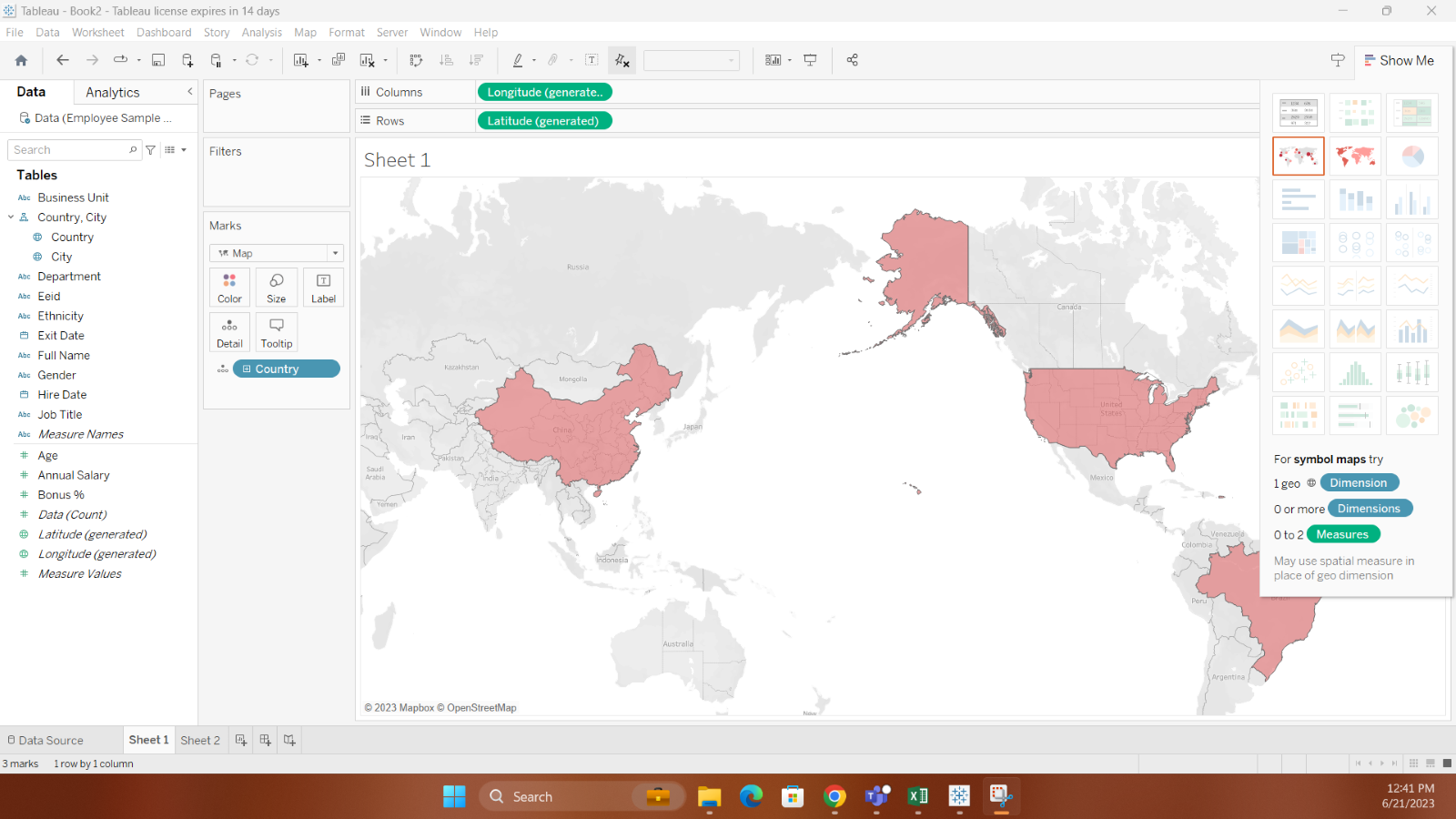Screen dimensions: 1456x819
Task: Click the Presentation mode icon
Action: [x=810, y=60]
